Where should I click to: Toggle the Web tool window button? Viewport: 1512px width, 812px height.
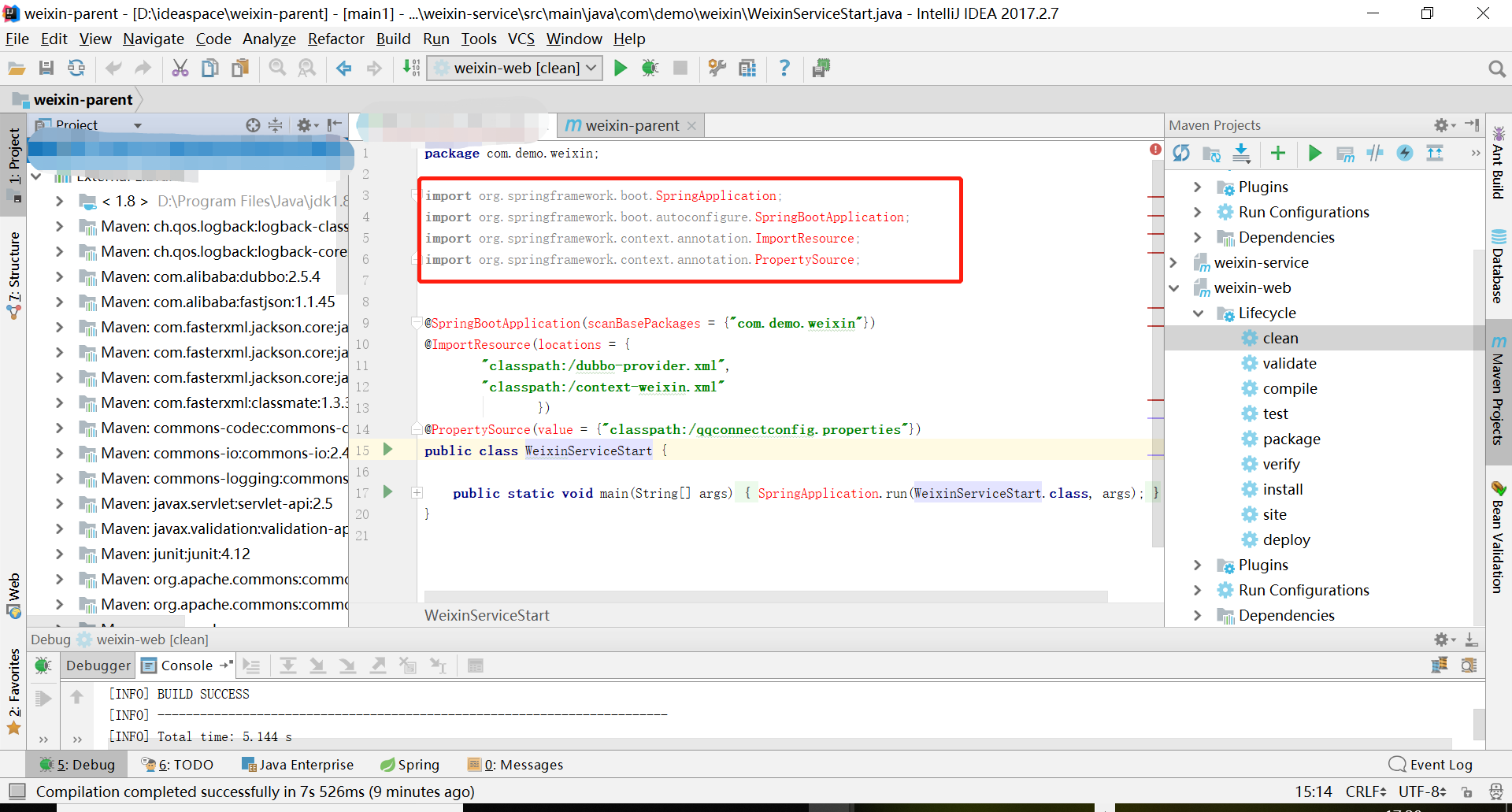[x=14, y=595]
